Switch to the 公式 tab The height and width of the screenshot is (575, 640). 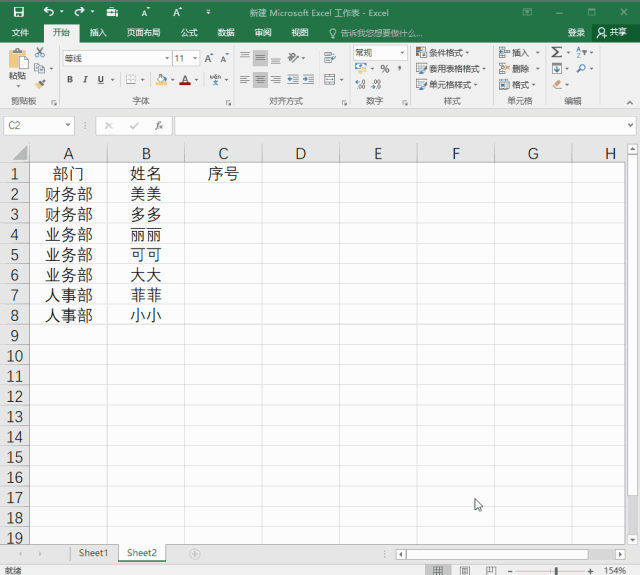point(189,33)
